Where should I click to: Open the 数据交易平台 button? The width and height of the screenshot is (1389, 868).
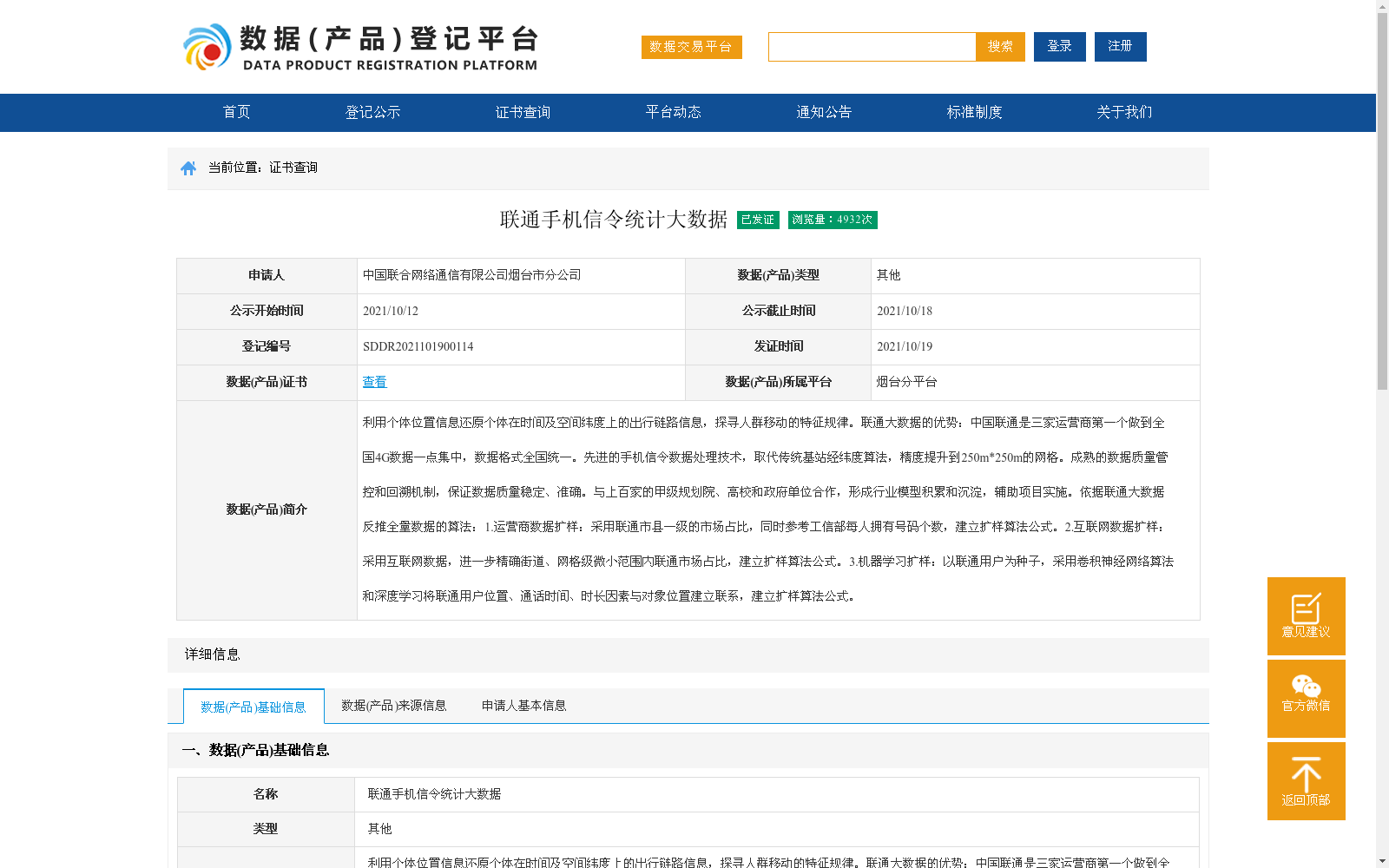tap(692, 47)
